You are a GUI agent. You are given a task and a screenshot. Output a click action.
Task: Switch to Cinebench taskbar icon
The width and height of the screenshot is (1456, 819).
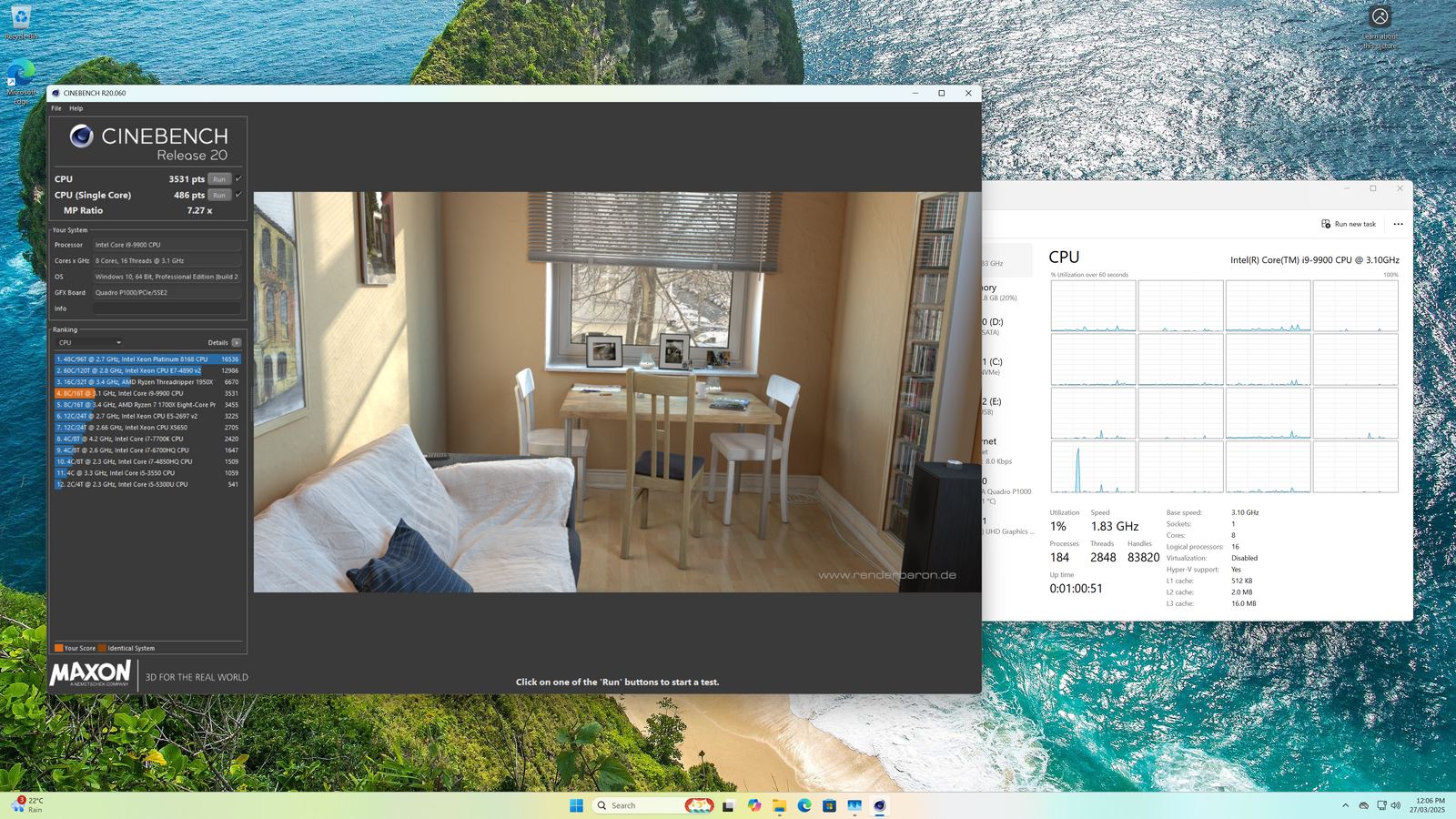coord(879,805)
